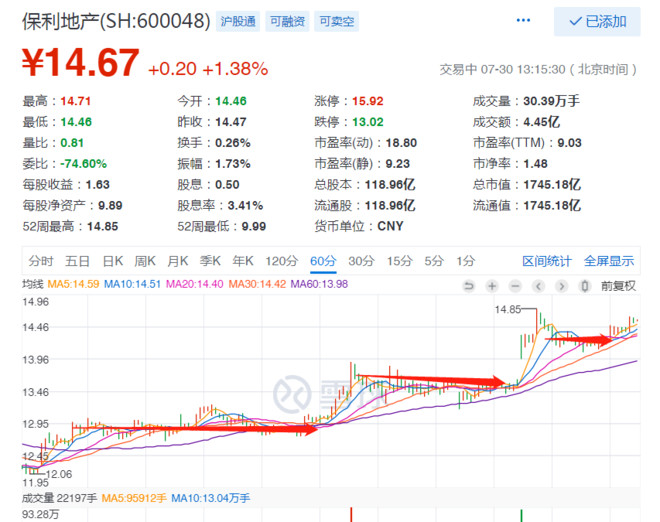Click the change value +0.20 +1.38%

coord(208,69)
